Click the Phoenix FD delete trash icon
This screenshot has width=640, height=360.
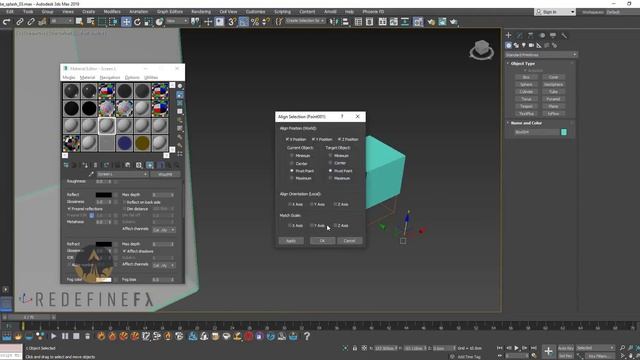pos(87,336)
